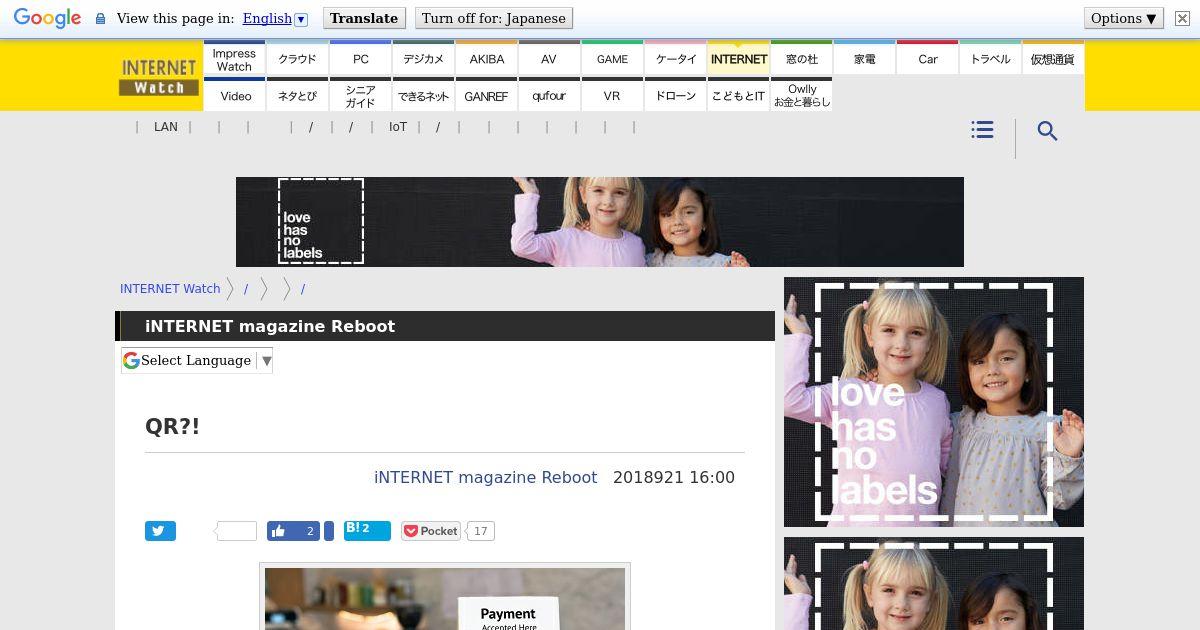This screenshot has height=630, width=1200.
Task: Save article with Pocket button
Action: pos(431,531)
